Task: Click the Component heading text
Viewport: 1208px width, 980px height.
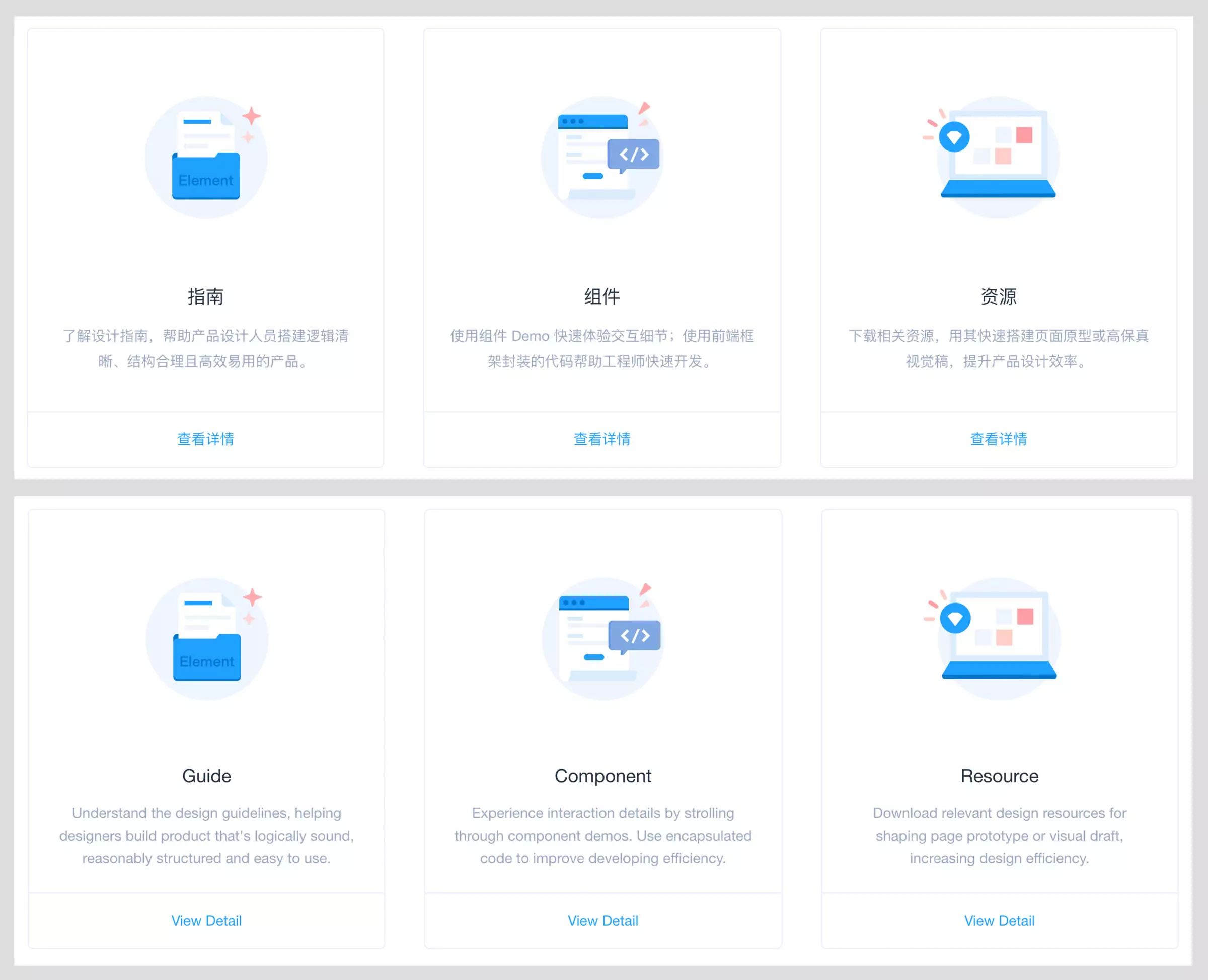Action: (x=603, y=776)
